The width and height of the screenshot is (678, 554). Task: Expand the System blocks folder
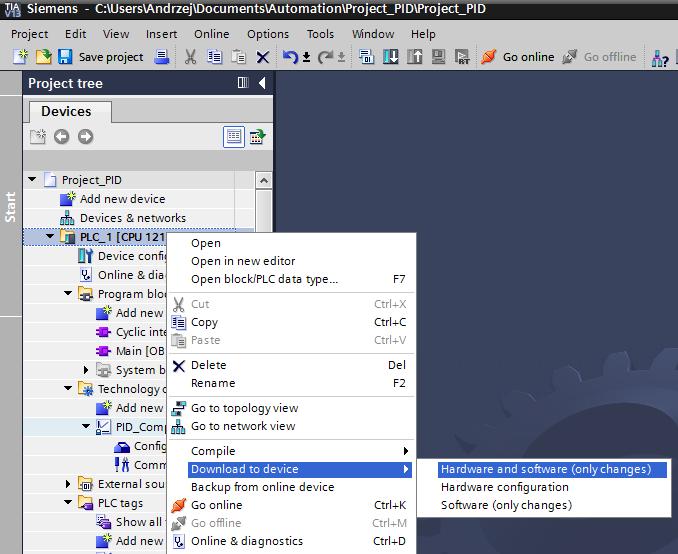point(86,370)
